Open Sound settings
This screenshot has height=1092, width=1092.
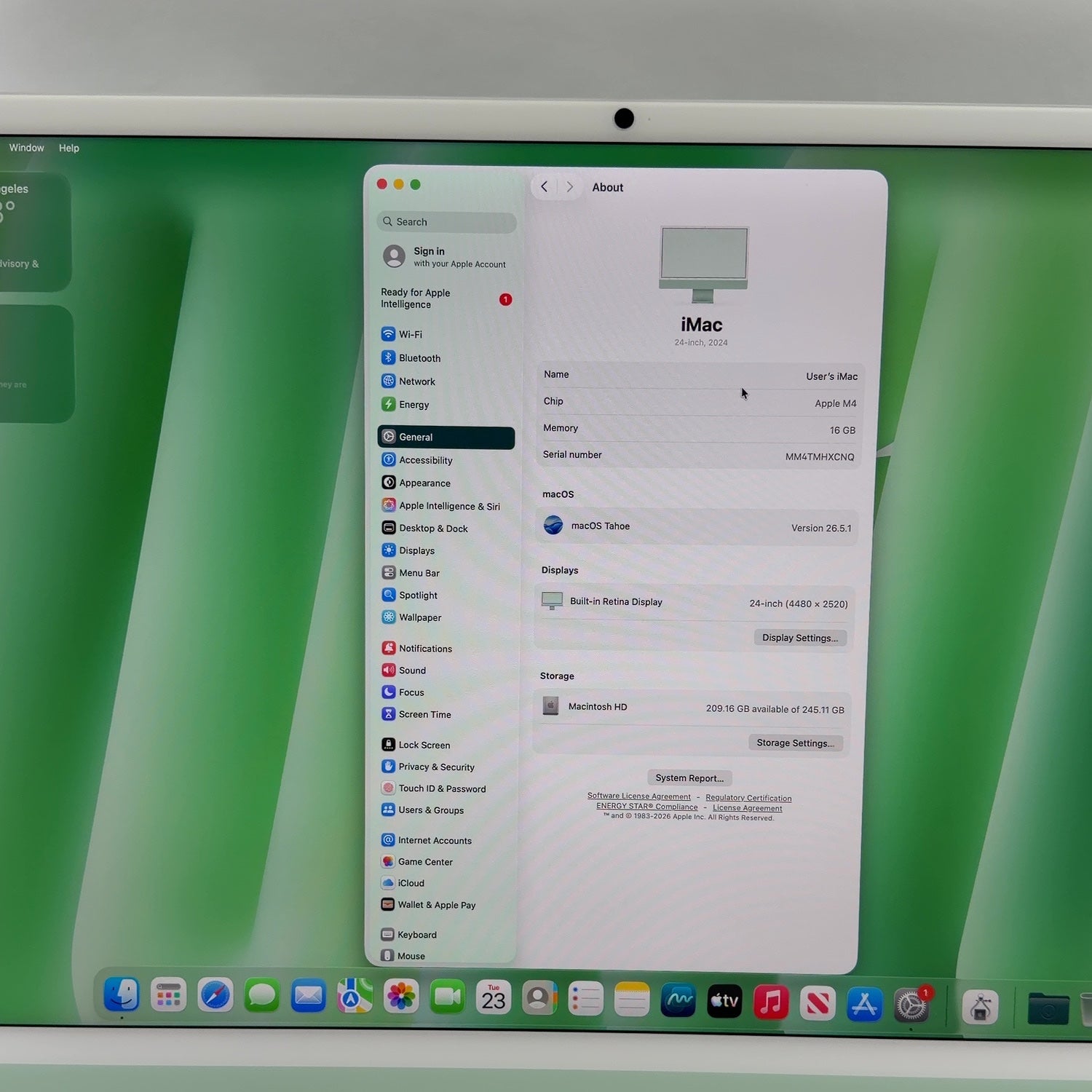(x=404, y=670)
